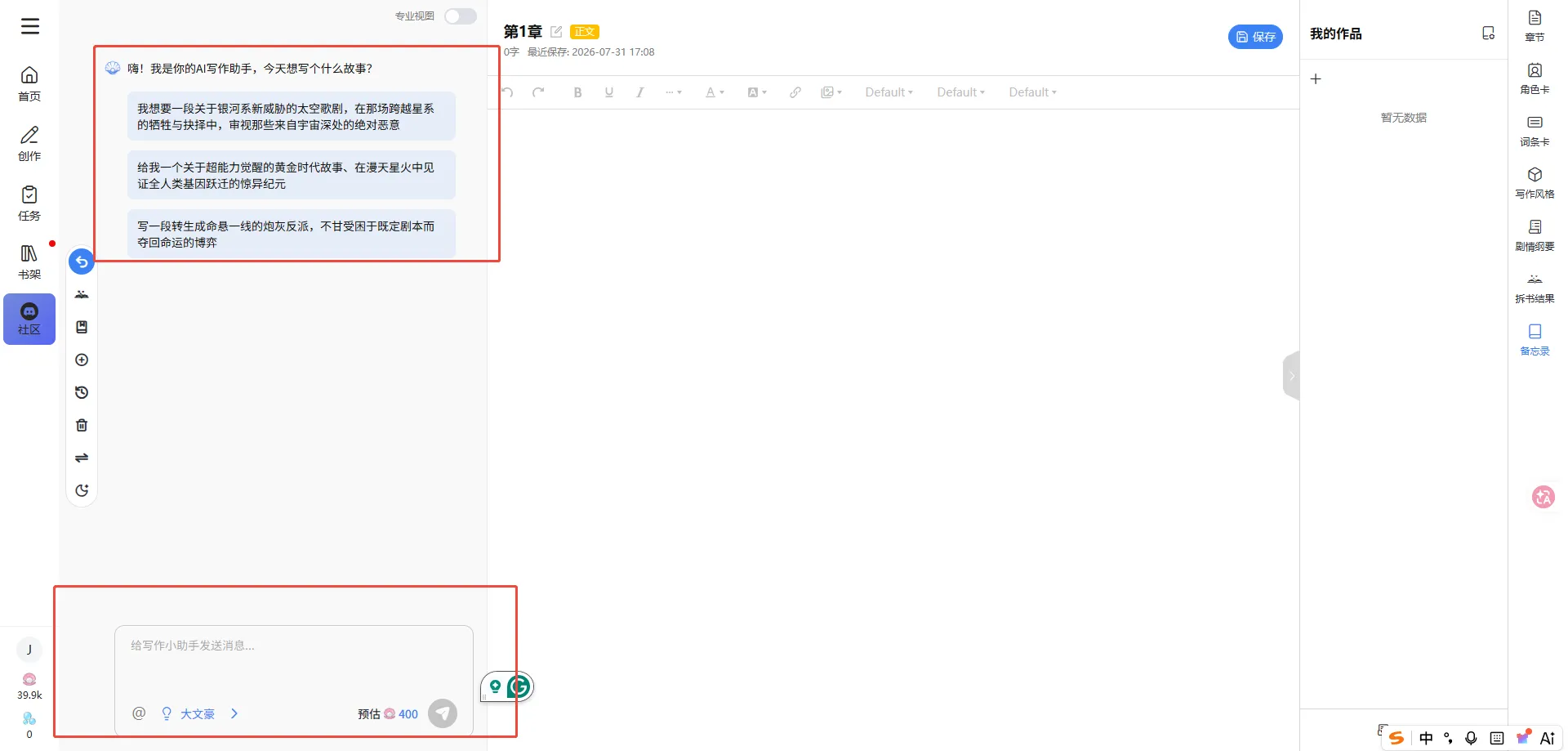Click the trash icon to delete chat
1568x751 pixels.
pyautogui.click(x=82, y=425)
